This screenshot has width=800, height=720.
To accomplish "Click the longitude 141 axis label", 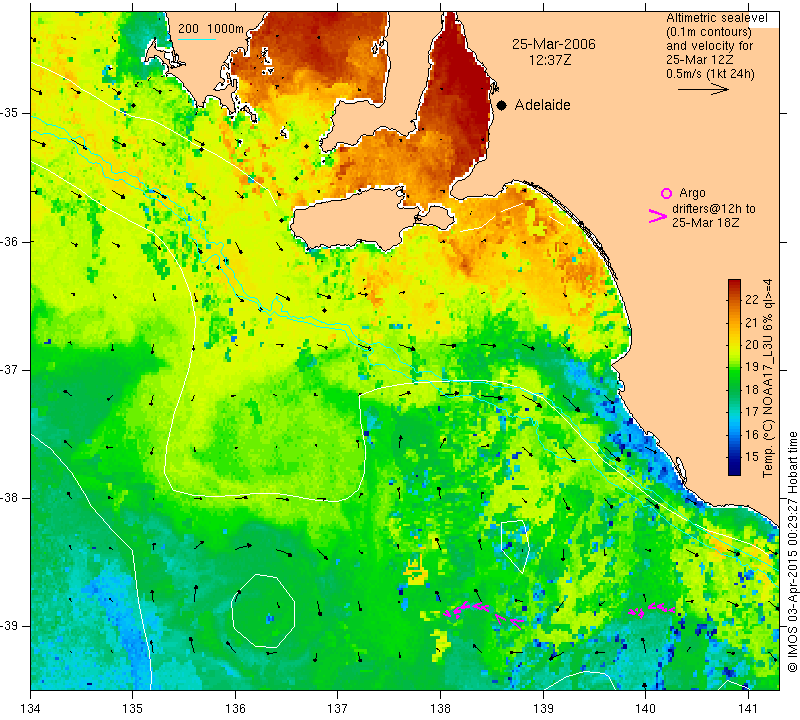I will [748, 709].
